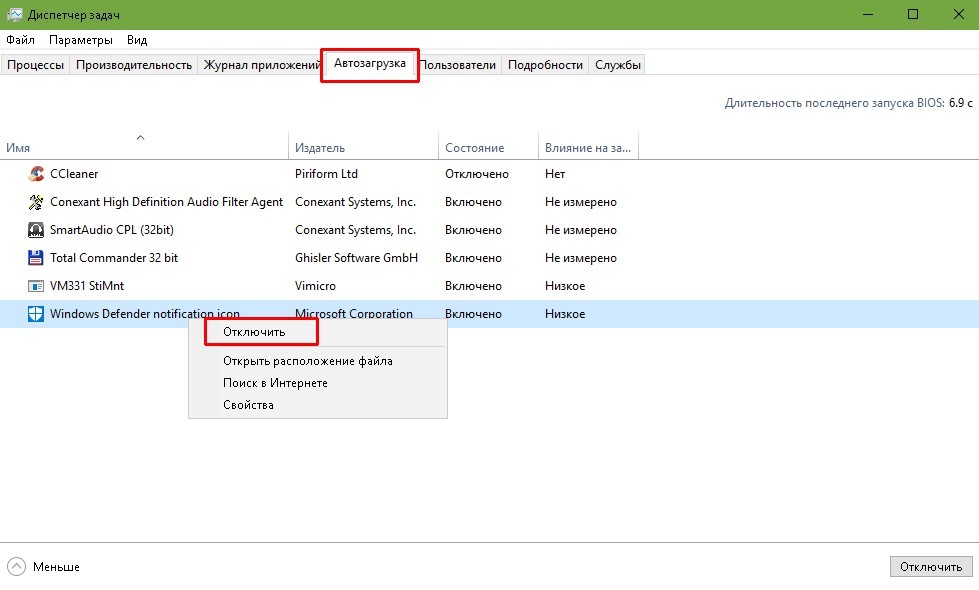The height and width of the screenshot is (590, 979).
Task: Click the Отключить button at window bottom
Action: point(931,567)
